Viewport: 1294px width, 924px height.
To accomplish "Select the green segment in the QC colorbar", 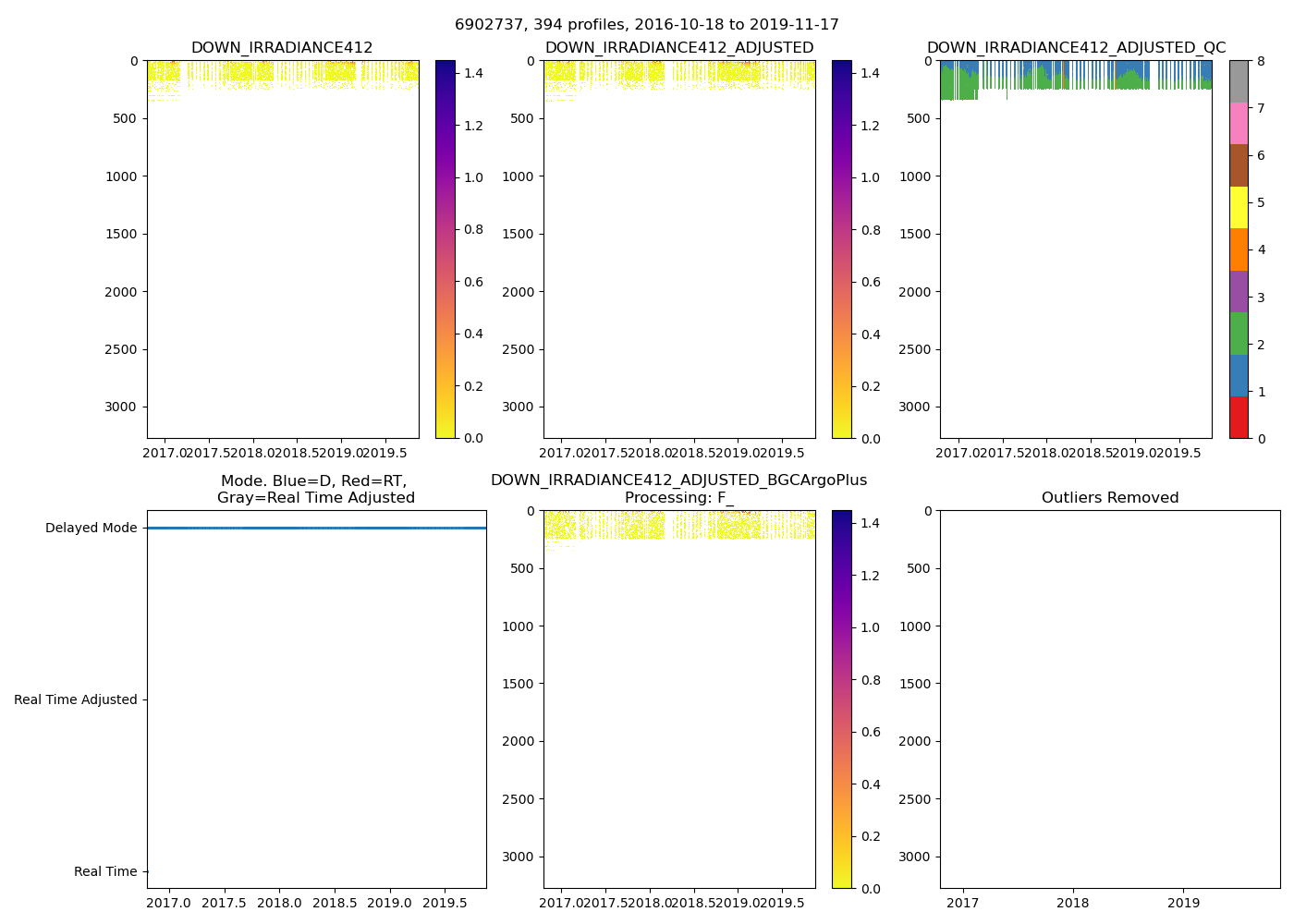I will [1239, 334].
